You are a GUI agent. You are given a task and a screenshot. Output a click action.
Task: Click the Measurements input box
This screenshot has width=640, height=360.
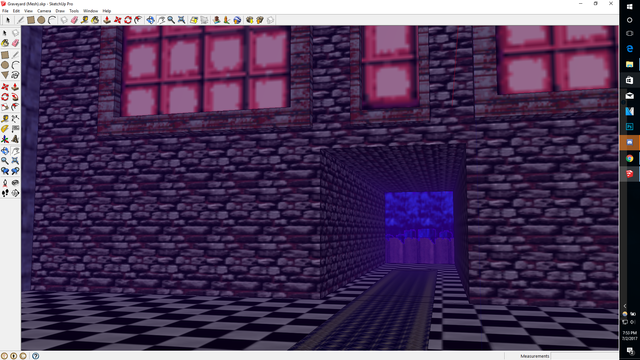point(584,356)
